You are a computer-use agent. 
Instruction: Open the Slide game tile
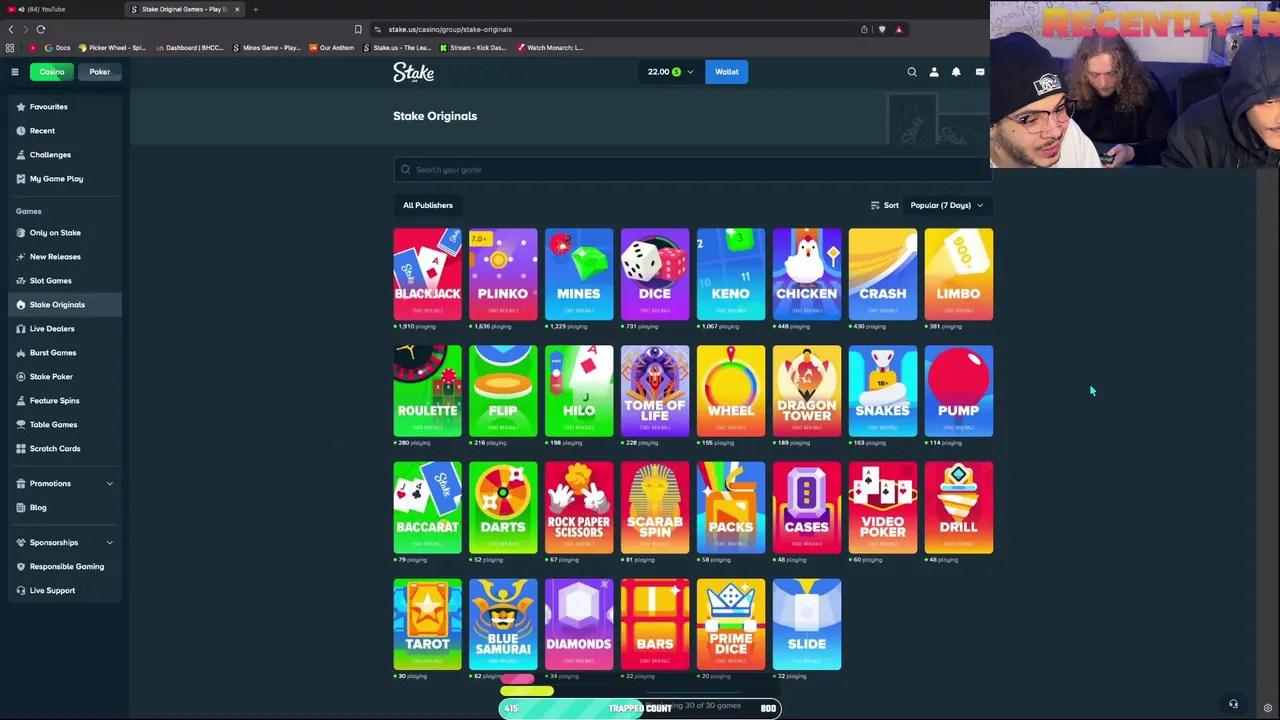[x=807, y=624]
